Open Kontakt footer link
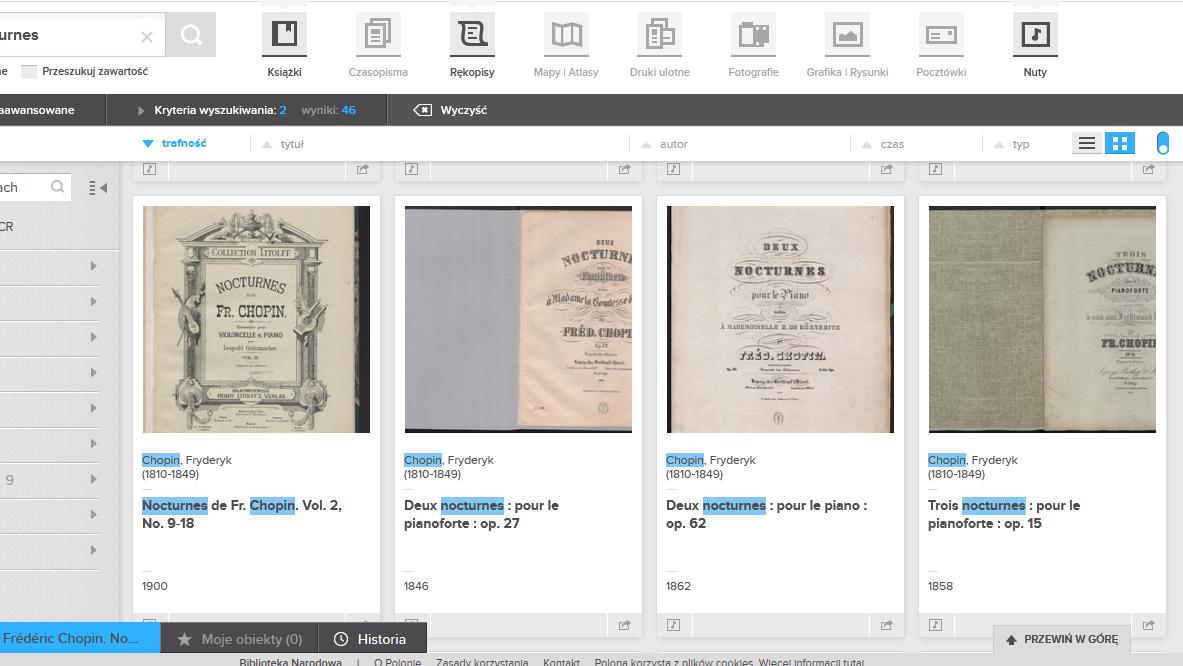The height and width of the screenshot is (666, 1183). [x=561, y=661]
